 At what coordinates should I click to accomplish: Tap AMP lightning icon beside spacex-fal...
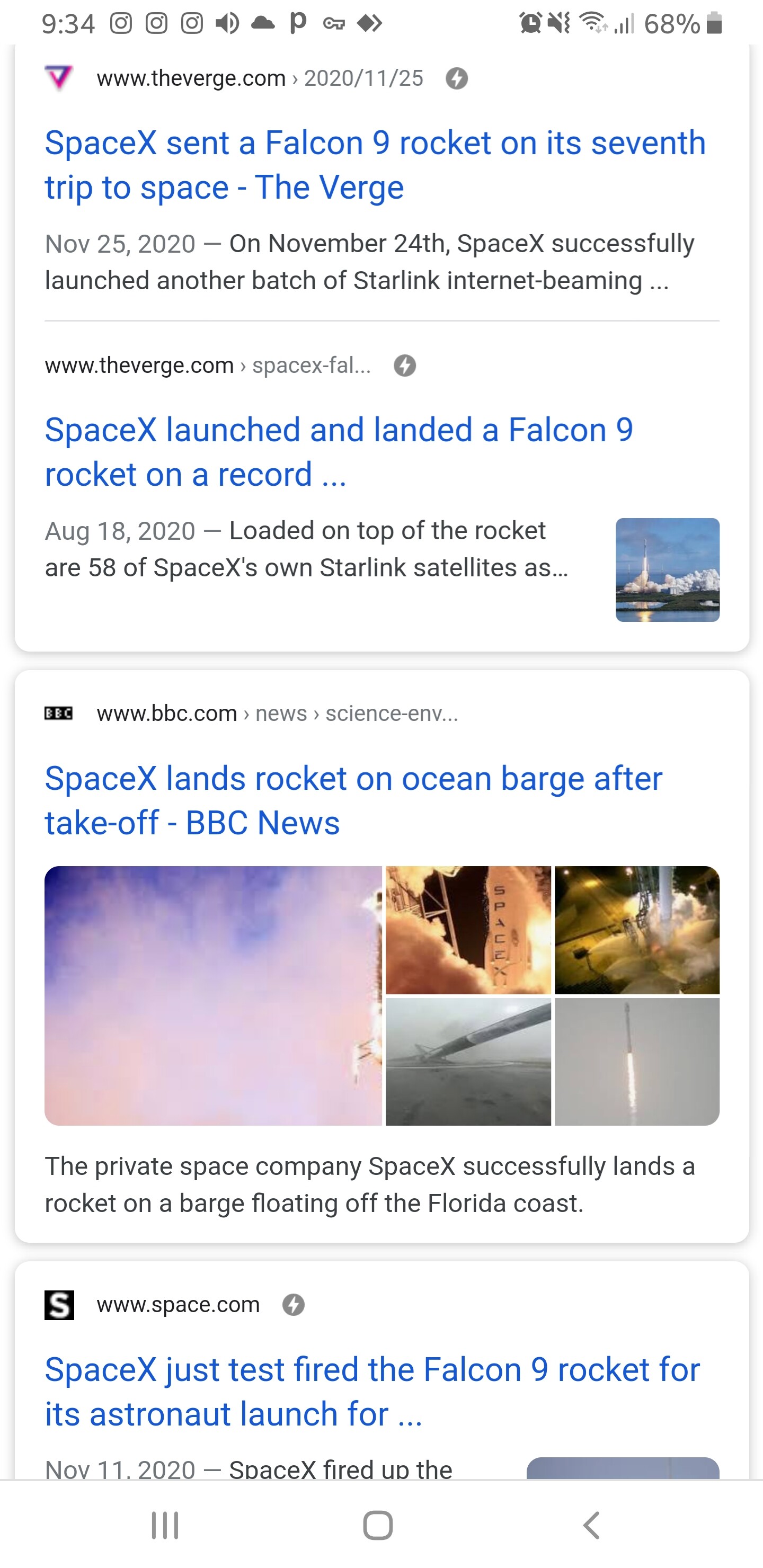[x=405, y=366]
